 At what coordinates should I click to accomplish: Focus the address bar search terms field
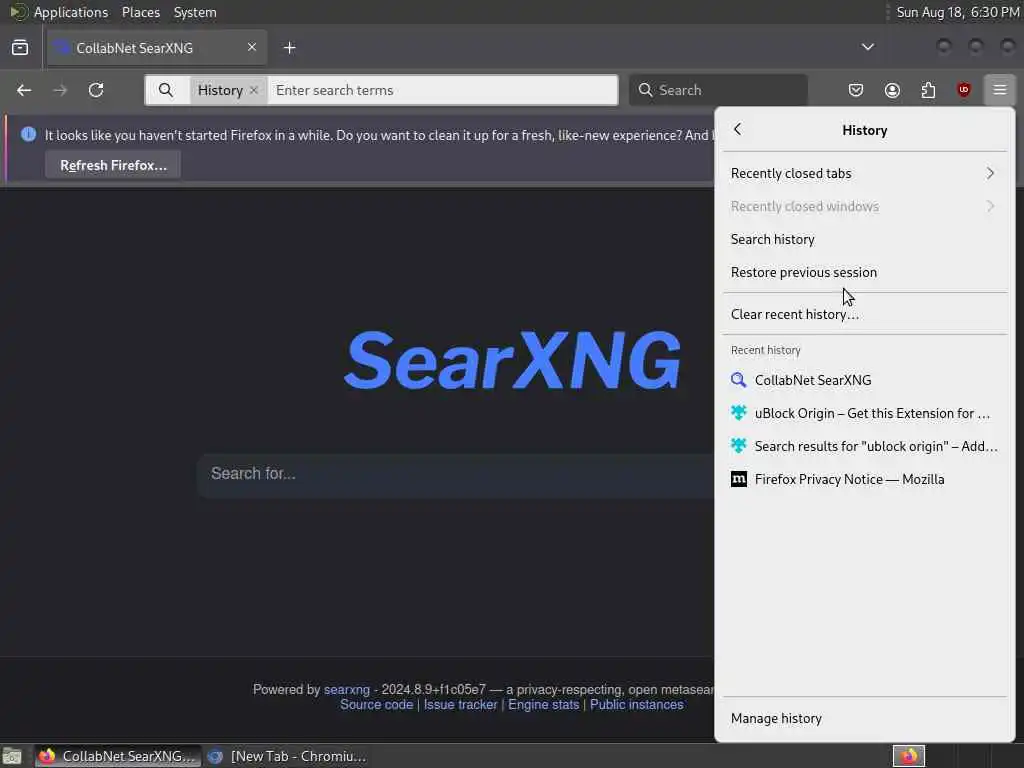click(x=442, y=90)
